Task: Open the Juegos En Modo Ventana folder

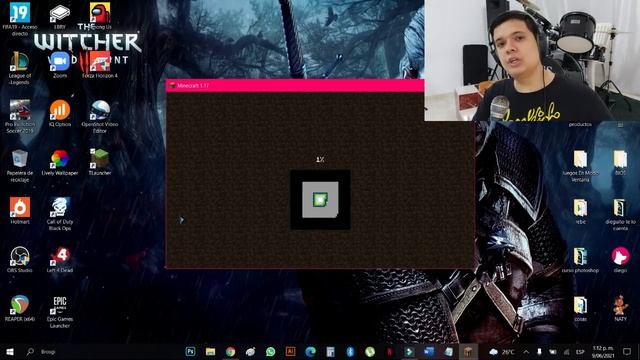Action: 580,165
